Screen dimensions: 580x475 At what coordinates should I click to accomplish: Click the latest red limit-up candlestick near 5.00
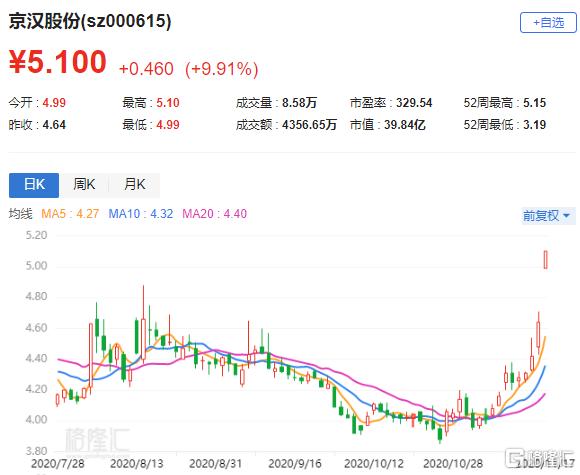point(545,260)
